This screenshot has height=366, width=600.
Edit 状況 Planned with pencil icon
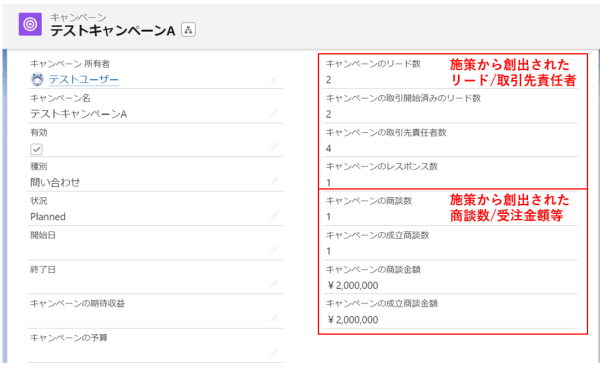pos(274,216)
